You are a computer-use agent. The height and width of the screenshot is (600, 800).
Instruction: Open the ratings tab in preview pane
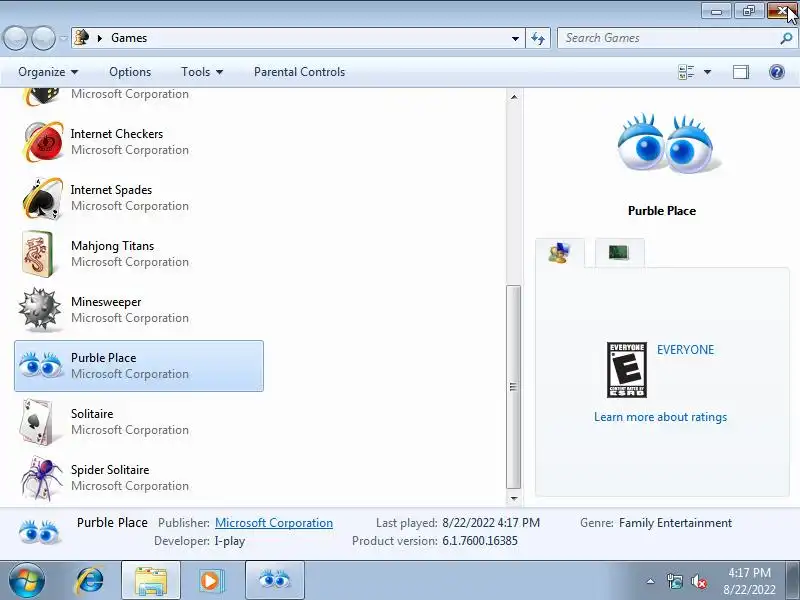pyautogui.click(x=560, y=253)
